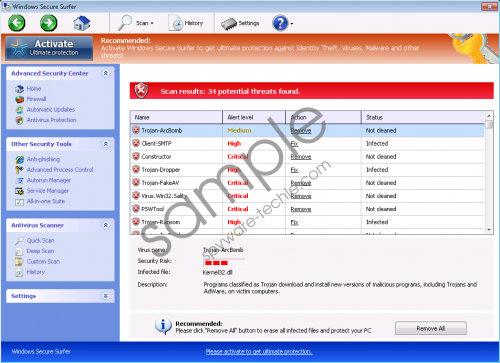Click the blue Help question mark icon
The height and width of the screenshot is (363, 500).
click(x=280, y=23)
